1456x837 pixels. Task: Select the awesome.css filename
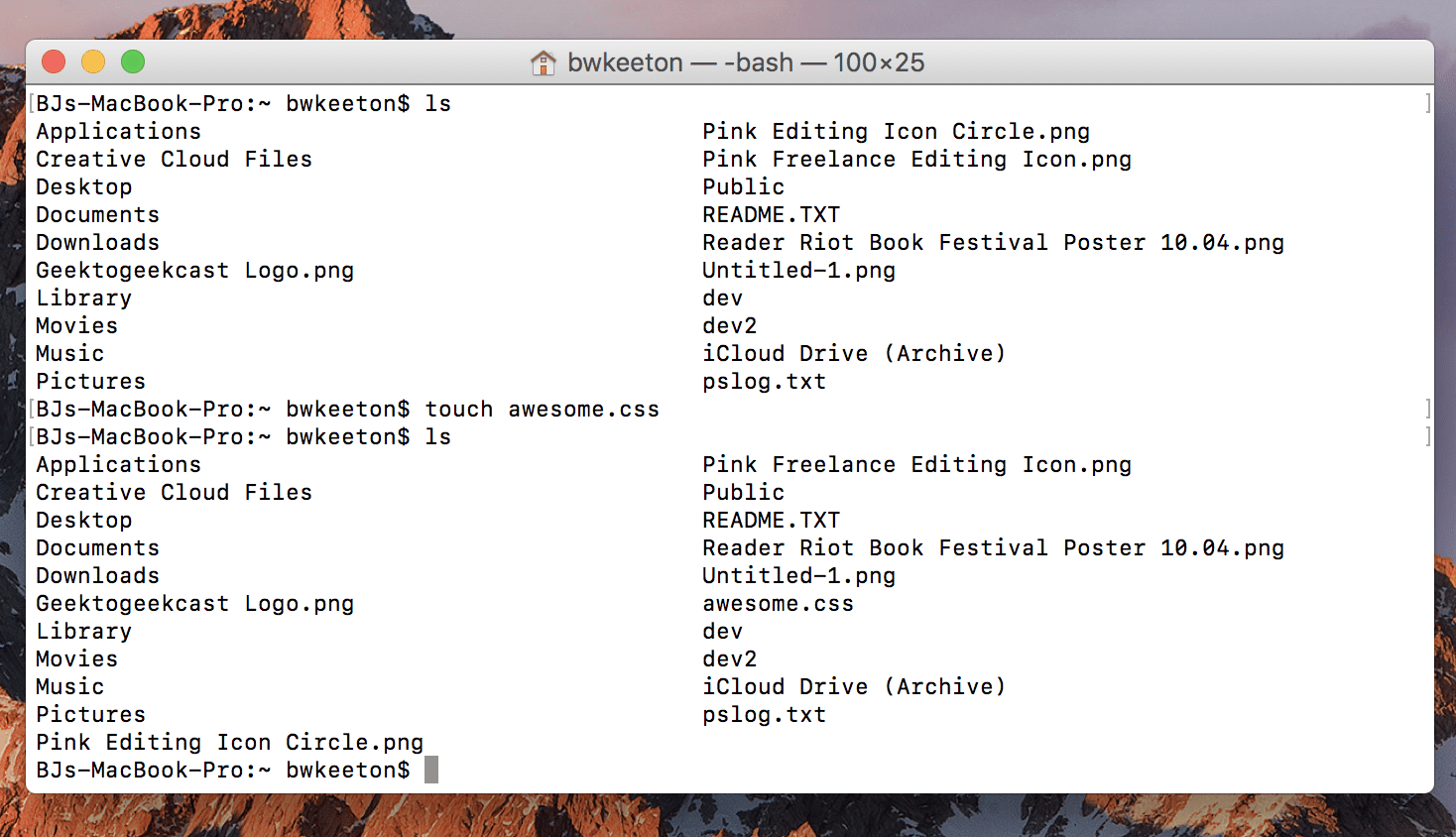(778, 603)
